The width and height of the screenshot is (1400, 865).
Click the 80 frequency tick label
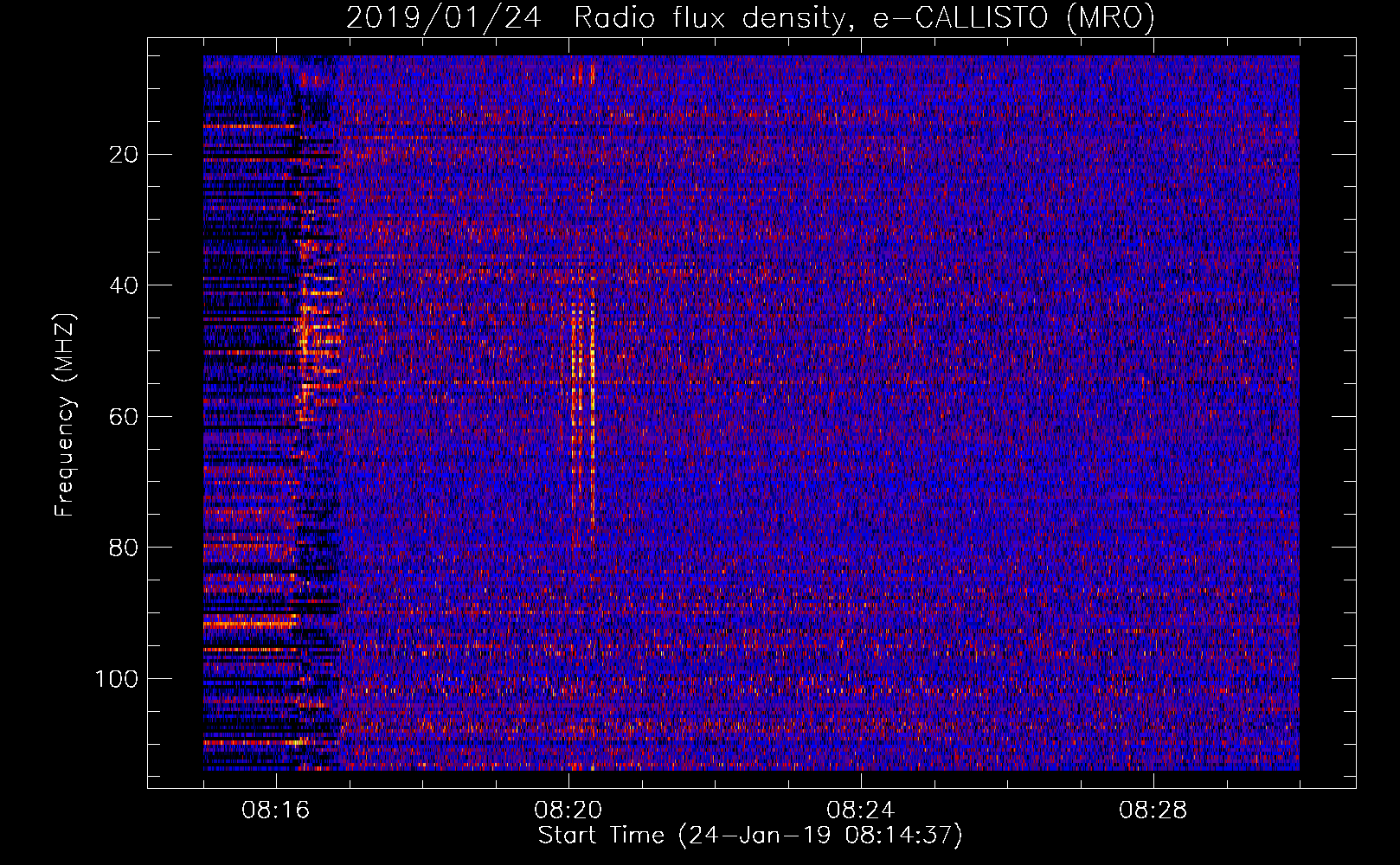pyautogui.click(x=125, y=548)
